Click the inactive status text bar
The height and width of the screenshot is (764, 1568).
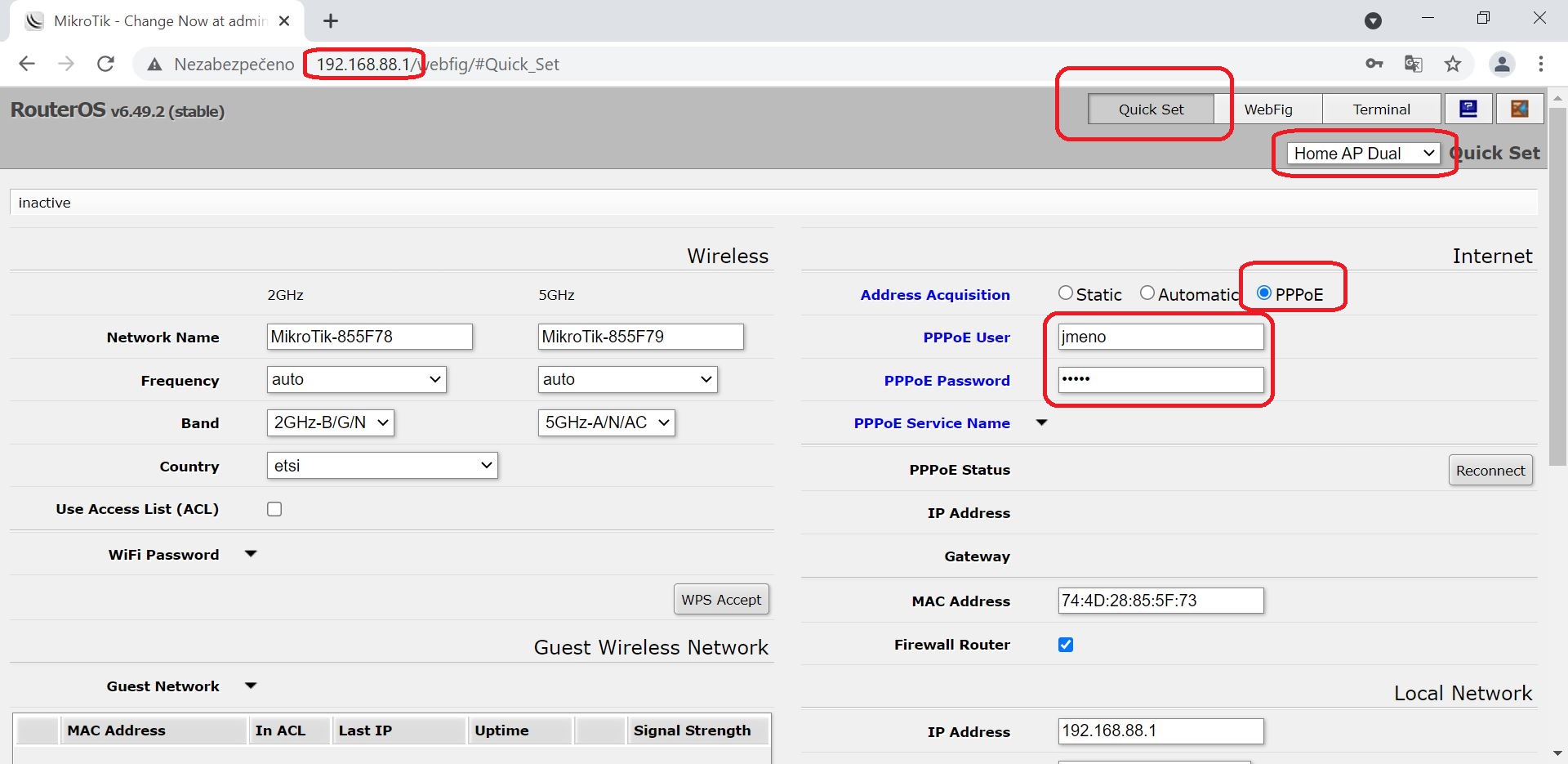pos(774,203)
